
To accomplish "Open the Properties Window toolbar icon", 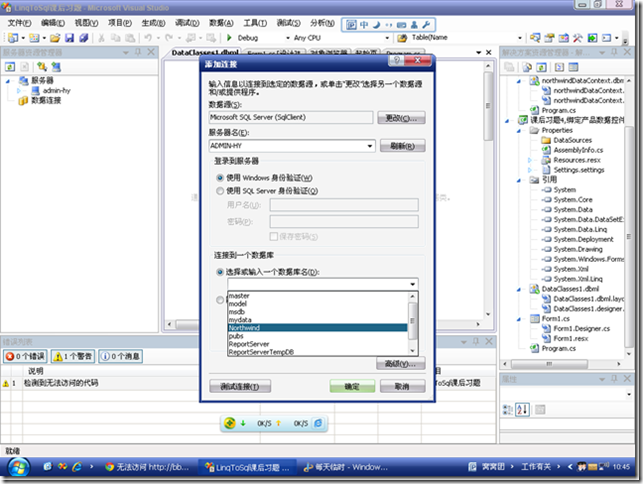I will pyautogui.click(x=549, y=38).
